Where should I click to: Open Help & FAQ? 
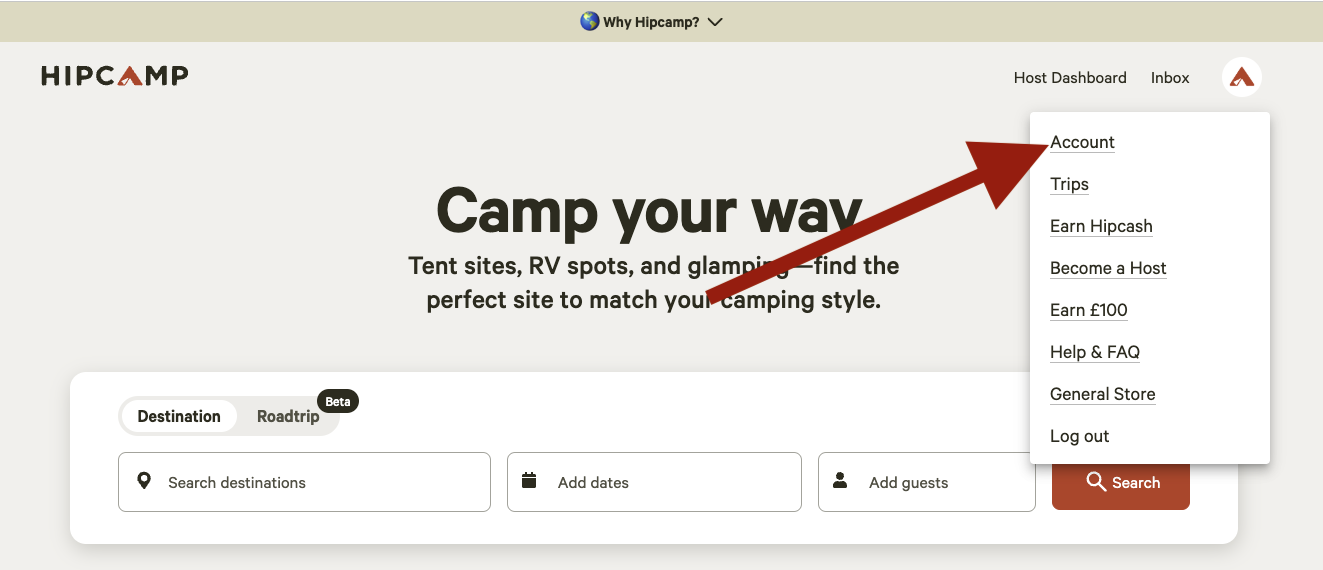[x=1095, y=352]
